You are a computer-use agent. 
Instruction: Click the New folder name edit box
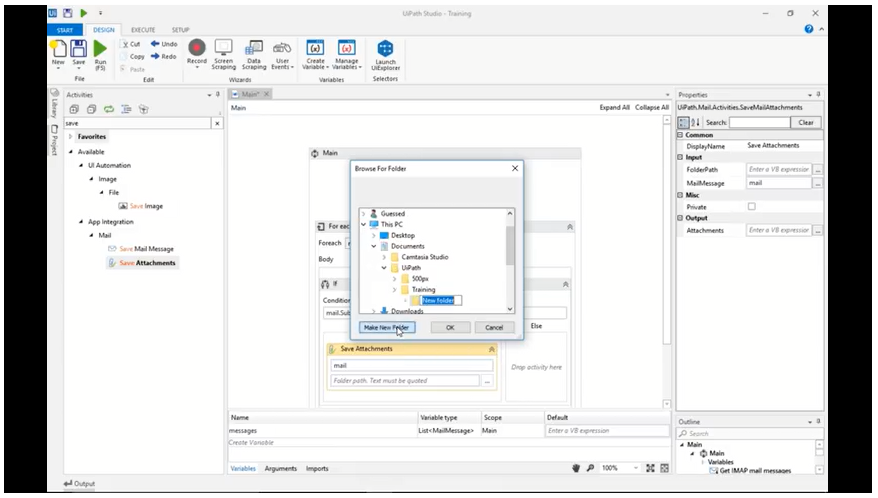pos(441,301)
